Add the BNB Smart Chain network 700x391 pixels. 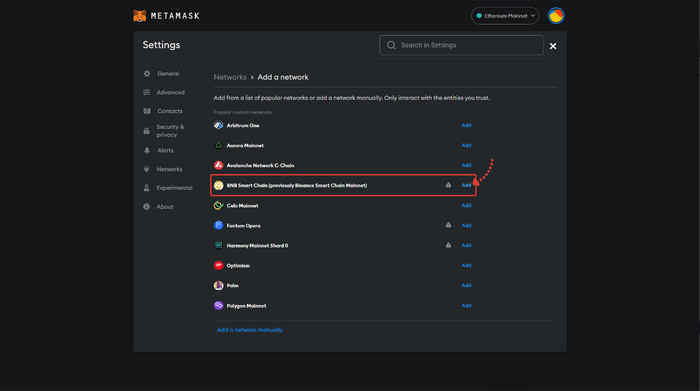[x=466, y=185]
